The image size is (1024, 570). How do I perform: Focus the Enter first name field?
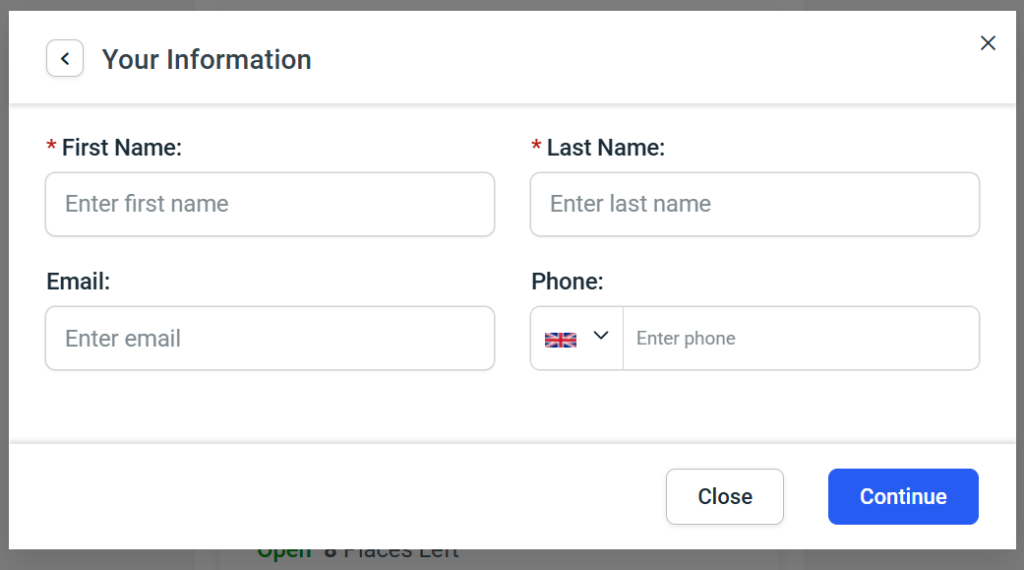[x=270, y=204]
